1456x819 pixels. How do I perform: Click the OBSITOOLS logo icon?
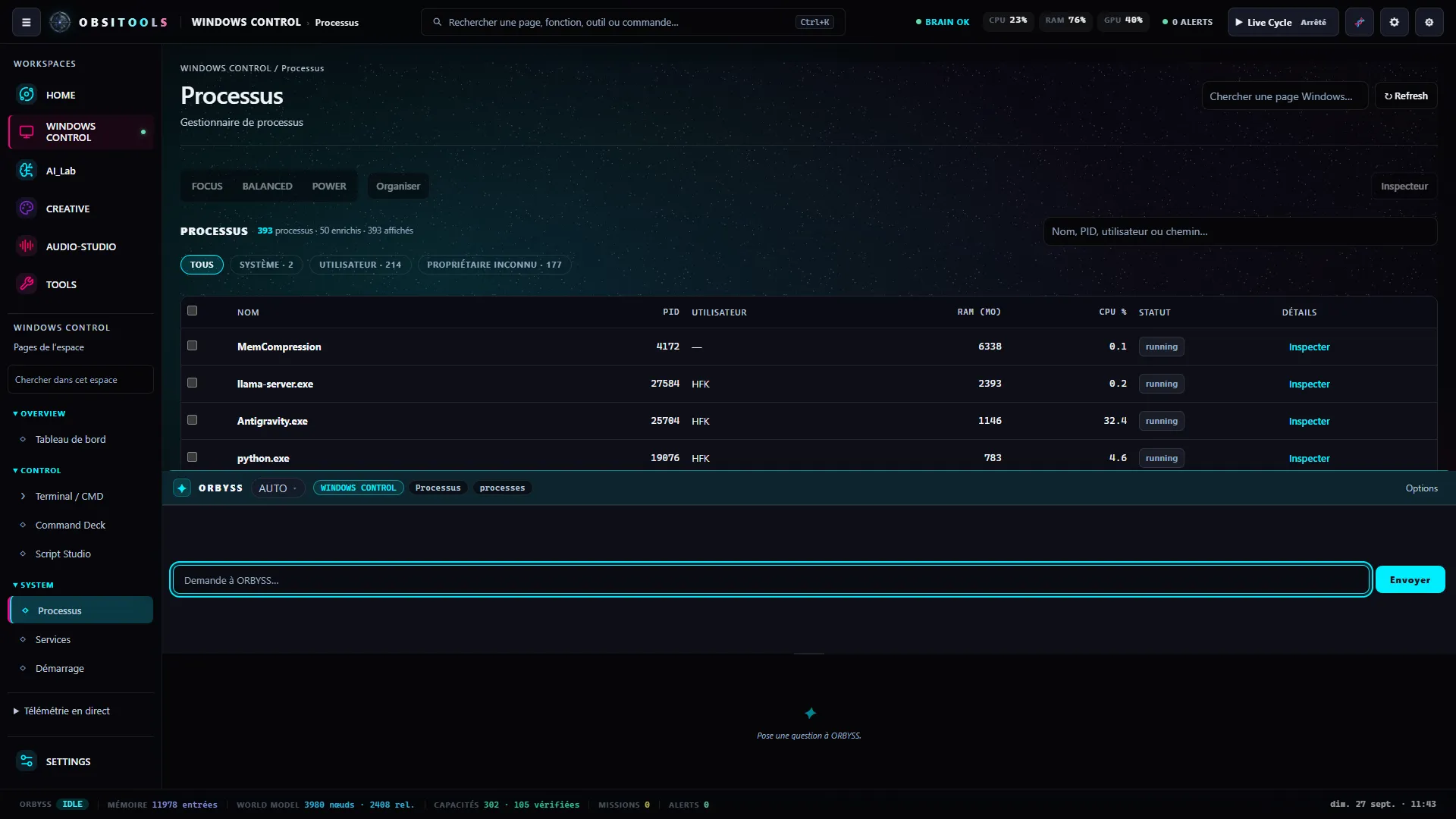(x=60, y=22)
